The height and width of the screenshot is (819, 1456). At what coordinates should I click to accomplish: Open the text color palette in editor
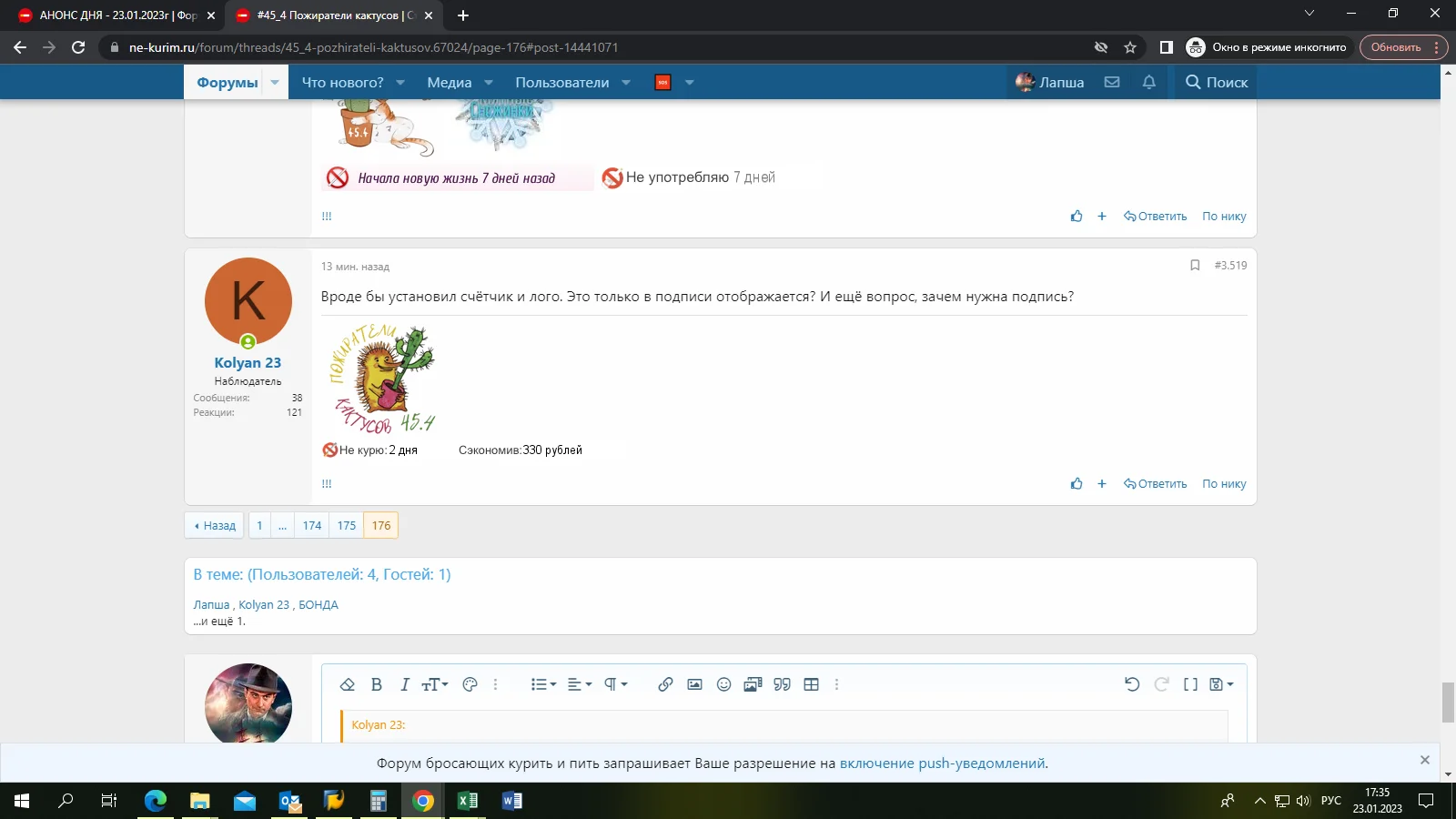(470, 684)
